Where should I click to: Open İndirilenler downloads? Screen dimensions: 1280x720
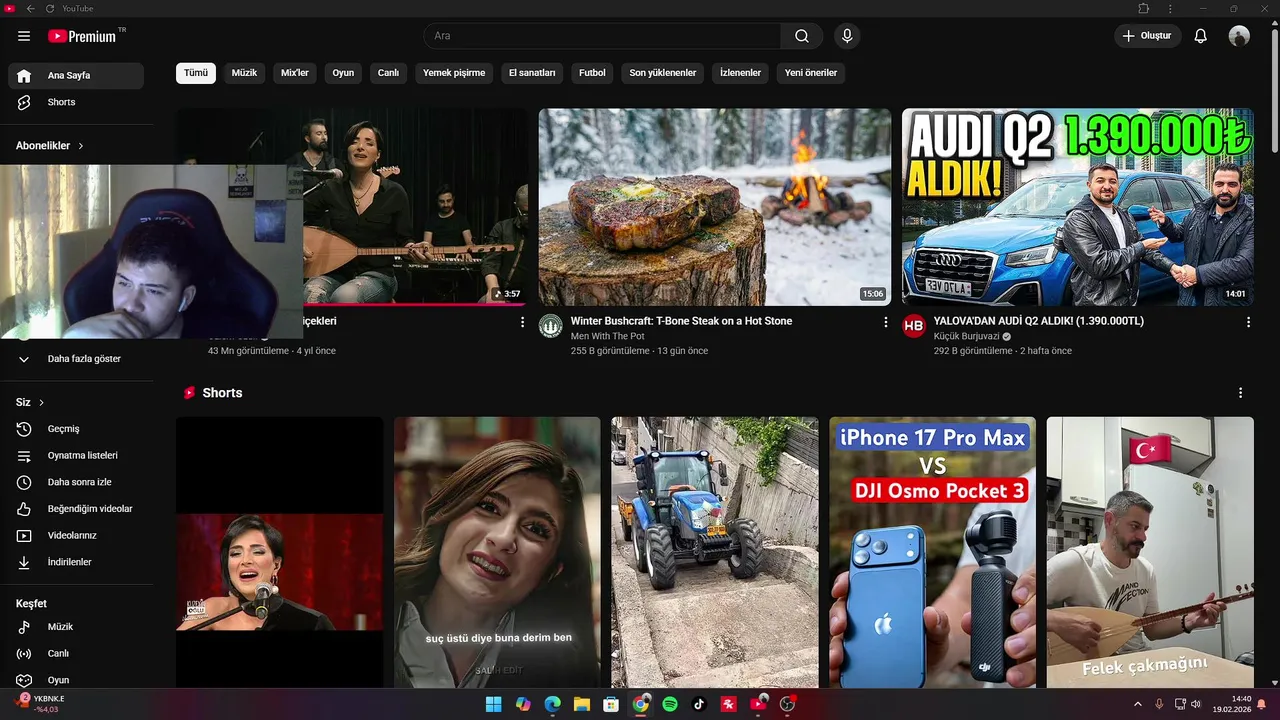pos(76,562)
